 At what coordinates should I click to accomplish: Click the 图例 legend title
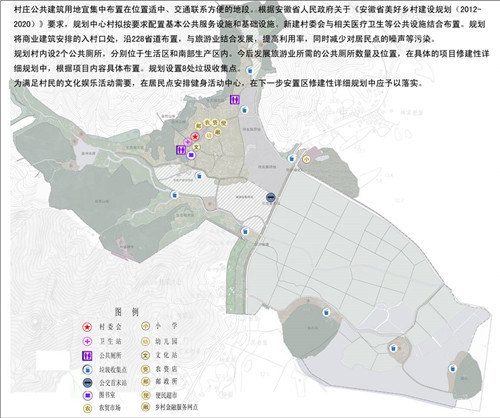tap(127, 312)
